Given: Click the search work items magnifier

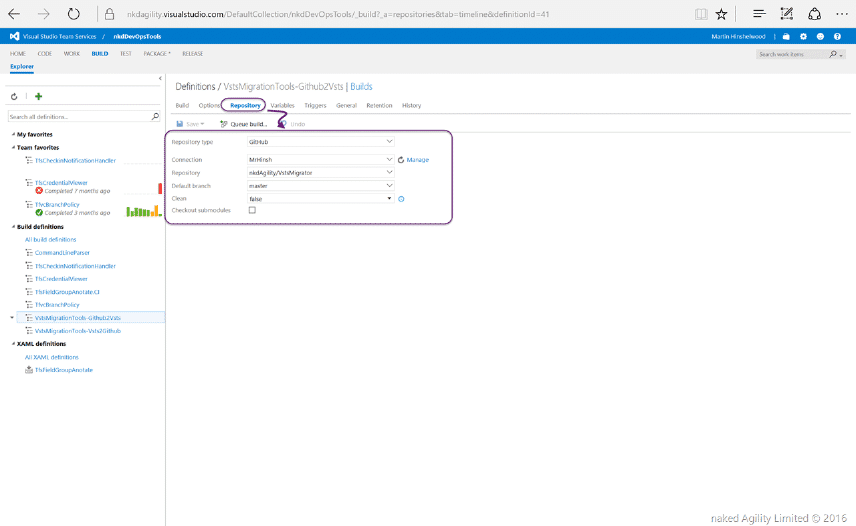Looking at the screenshot, I should pyautogui.click(x=833, y=54).
